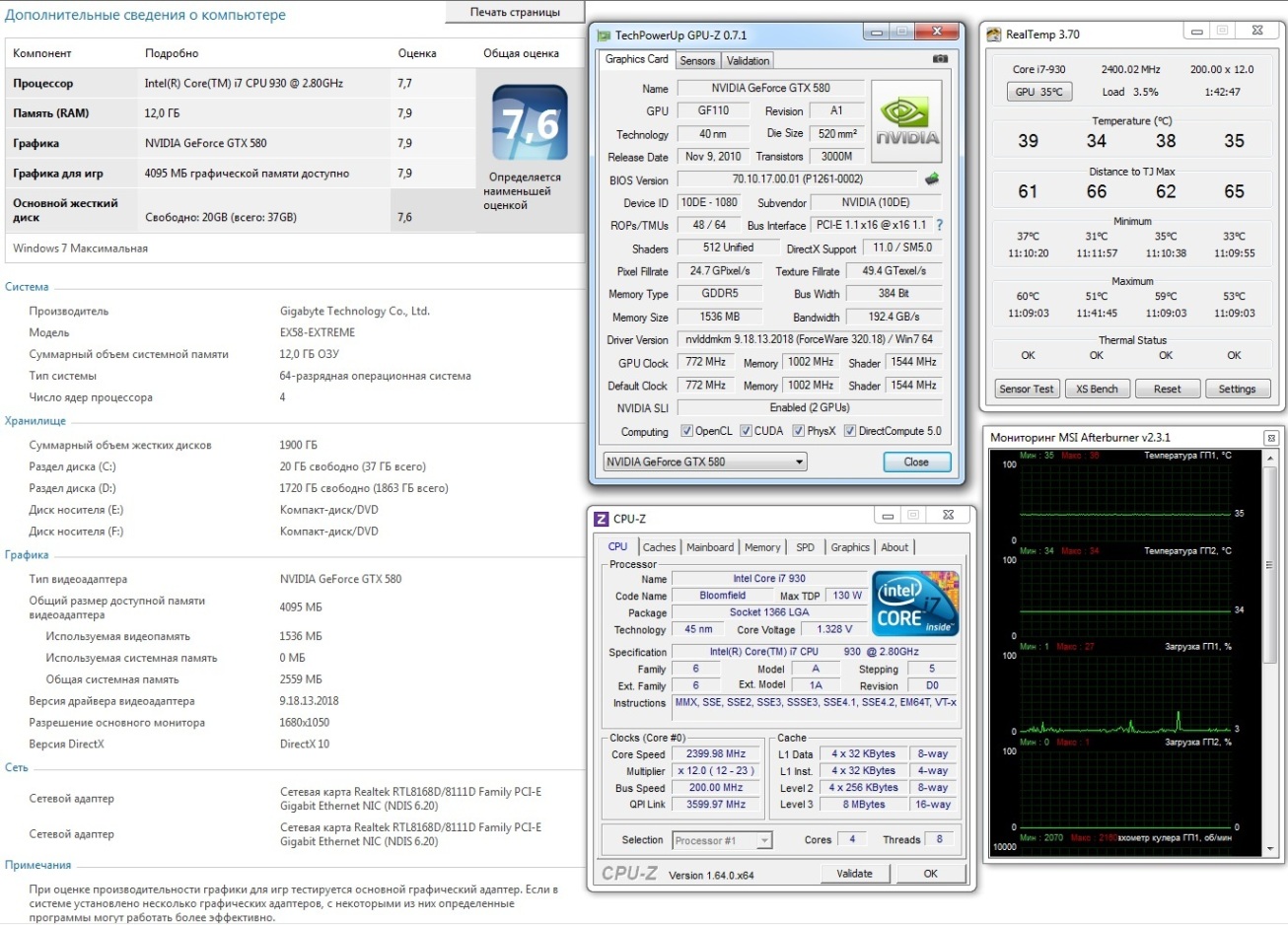The height and width of the screenshot is (925, 1288).
Task: Click the Windows 7.6 score badge
Action: (x=531, y=124)
